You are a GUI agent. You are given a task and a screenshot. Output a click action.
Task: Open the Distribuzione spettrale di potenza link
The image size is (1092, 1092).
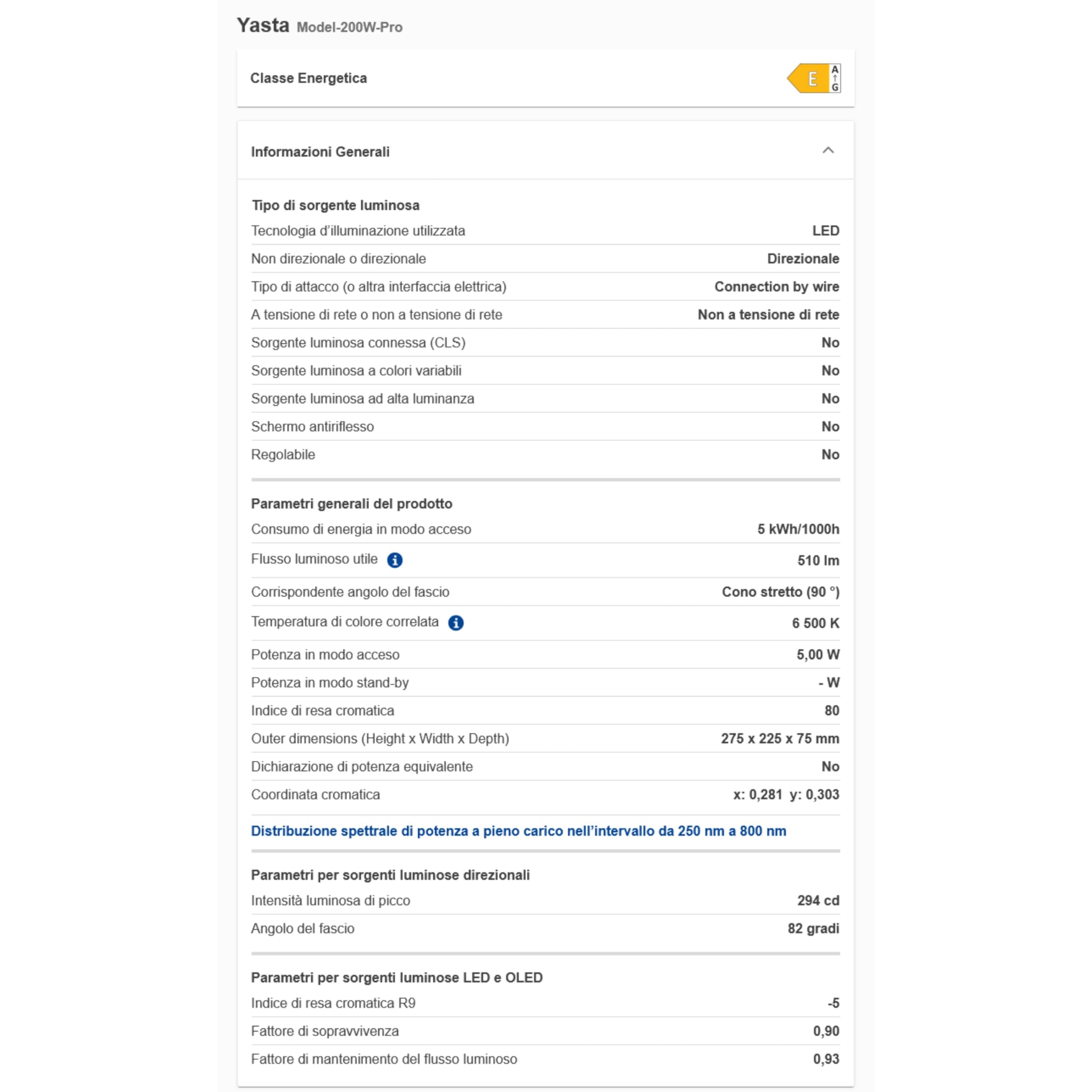[518, 831]
